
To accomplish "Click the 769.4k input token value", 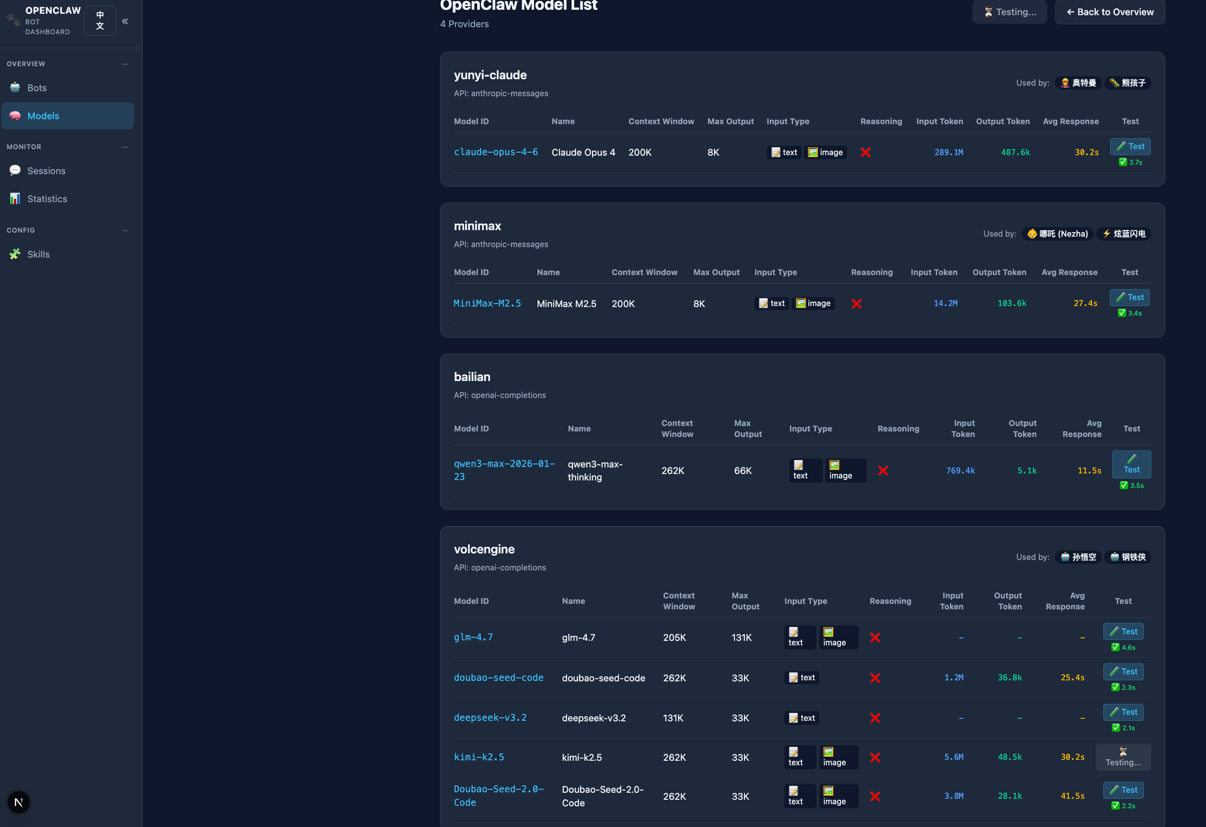I will pos(960,470).
